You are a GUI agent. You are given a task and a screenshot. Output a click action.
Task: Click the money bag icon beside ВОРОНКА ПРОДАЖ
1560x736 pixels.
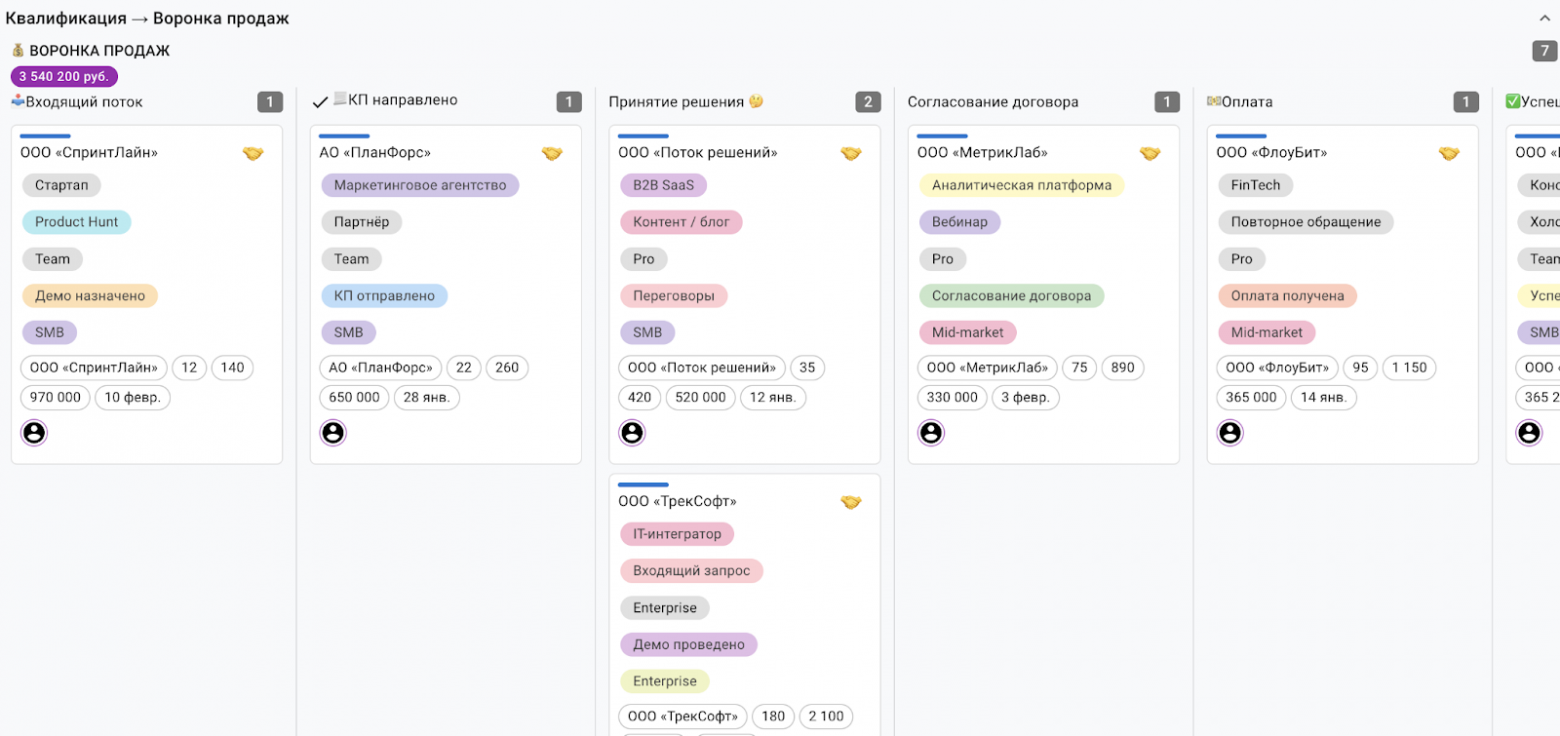tap(18, 50)
